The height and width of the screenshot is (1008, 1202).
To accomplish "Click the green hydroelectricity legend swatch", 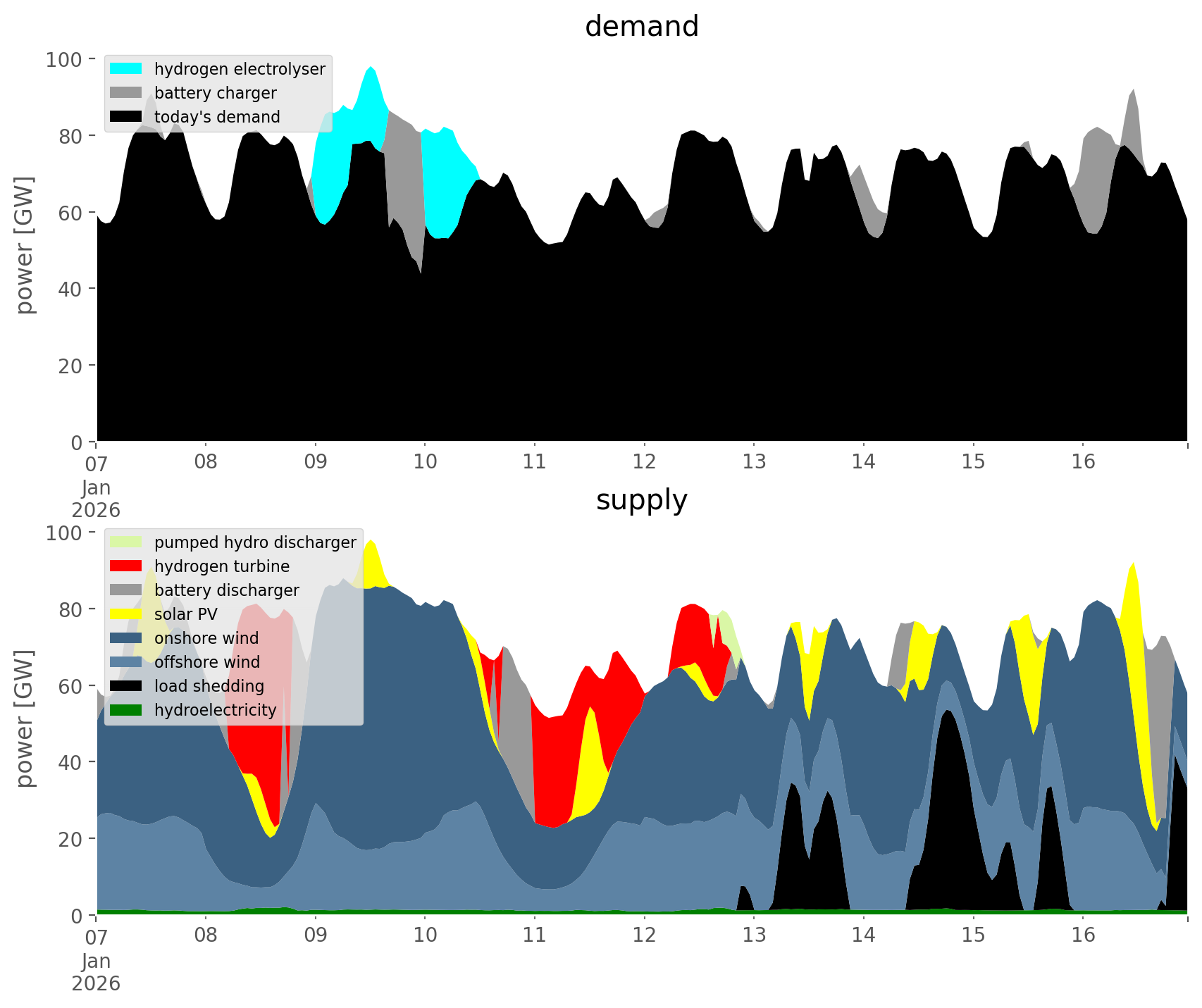I will click(x=126, y=710).
